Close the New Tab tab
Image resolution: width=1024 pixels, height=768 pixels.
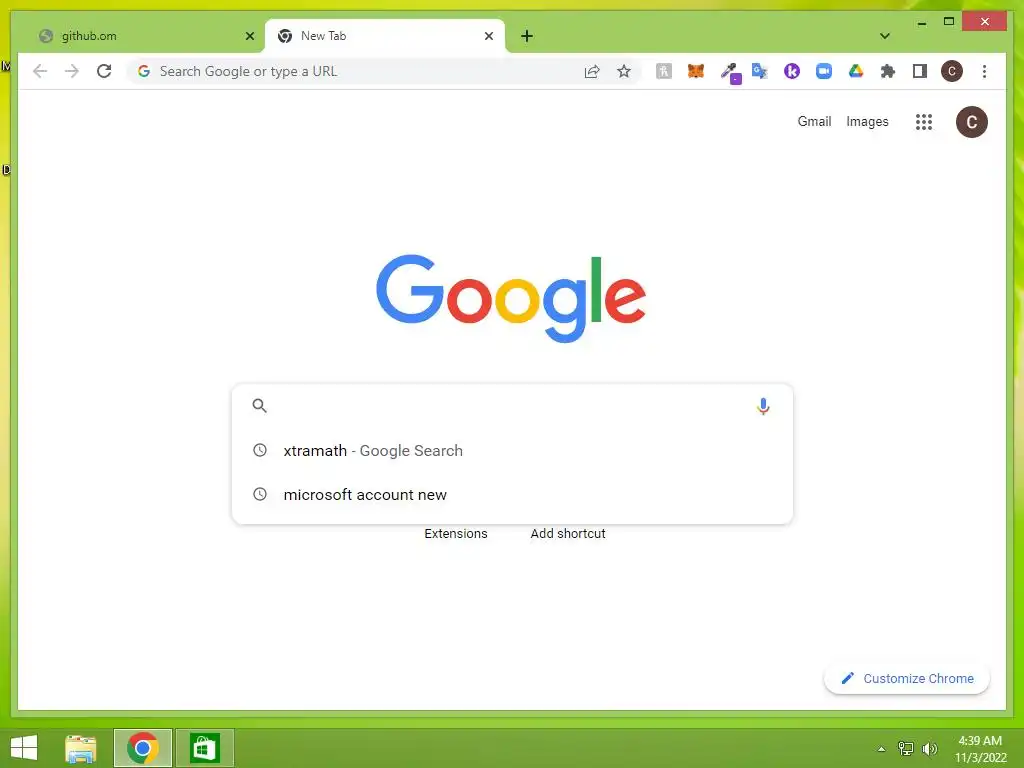click(x=488, y=36)
